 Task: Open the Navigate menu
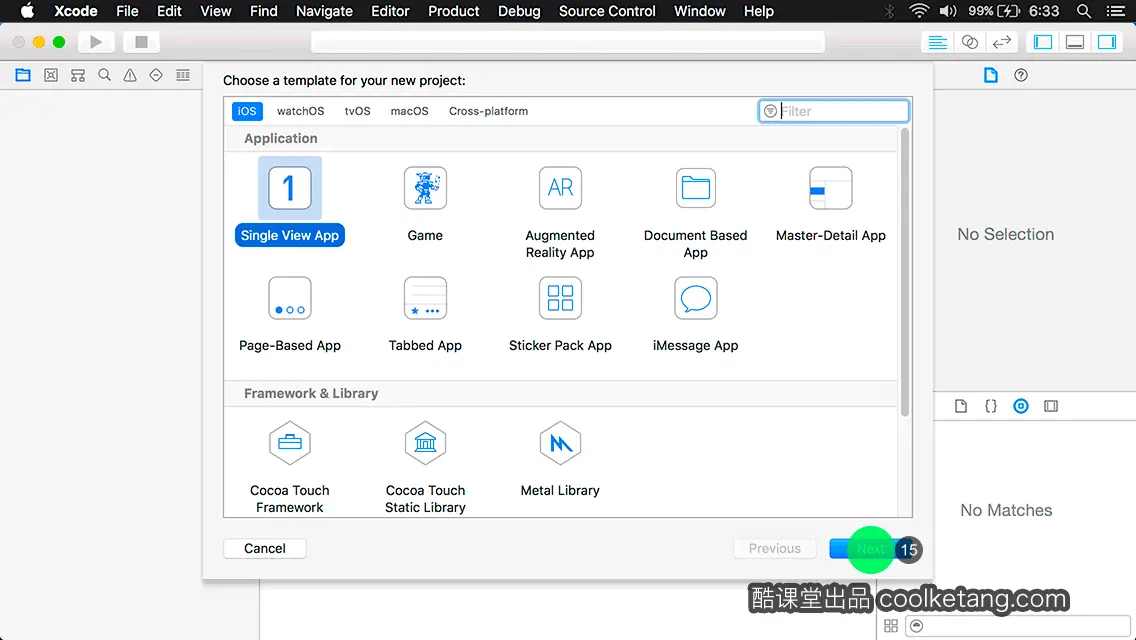pos(324,11)
